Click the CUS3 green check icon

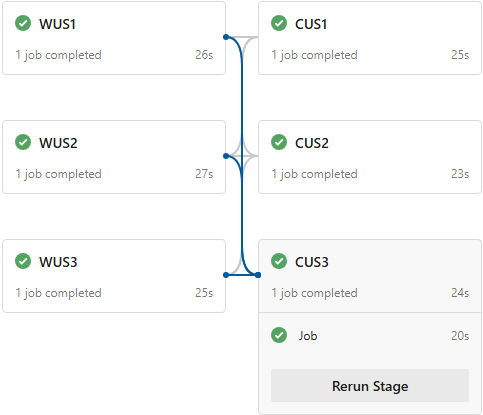click(x=279, y=261)
